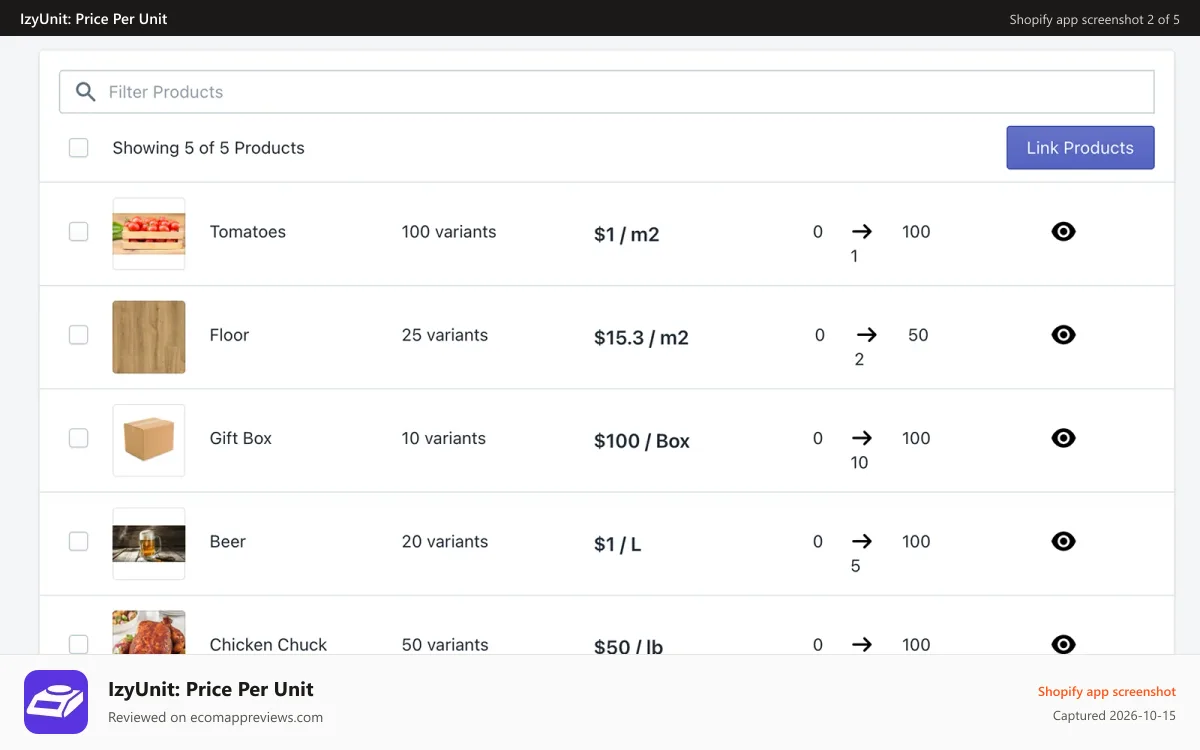Click the IzyUnit: Price Per Unit header title
This screenshot has width=1200, height=750.
coord(94,19)
